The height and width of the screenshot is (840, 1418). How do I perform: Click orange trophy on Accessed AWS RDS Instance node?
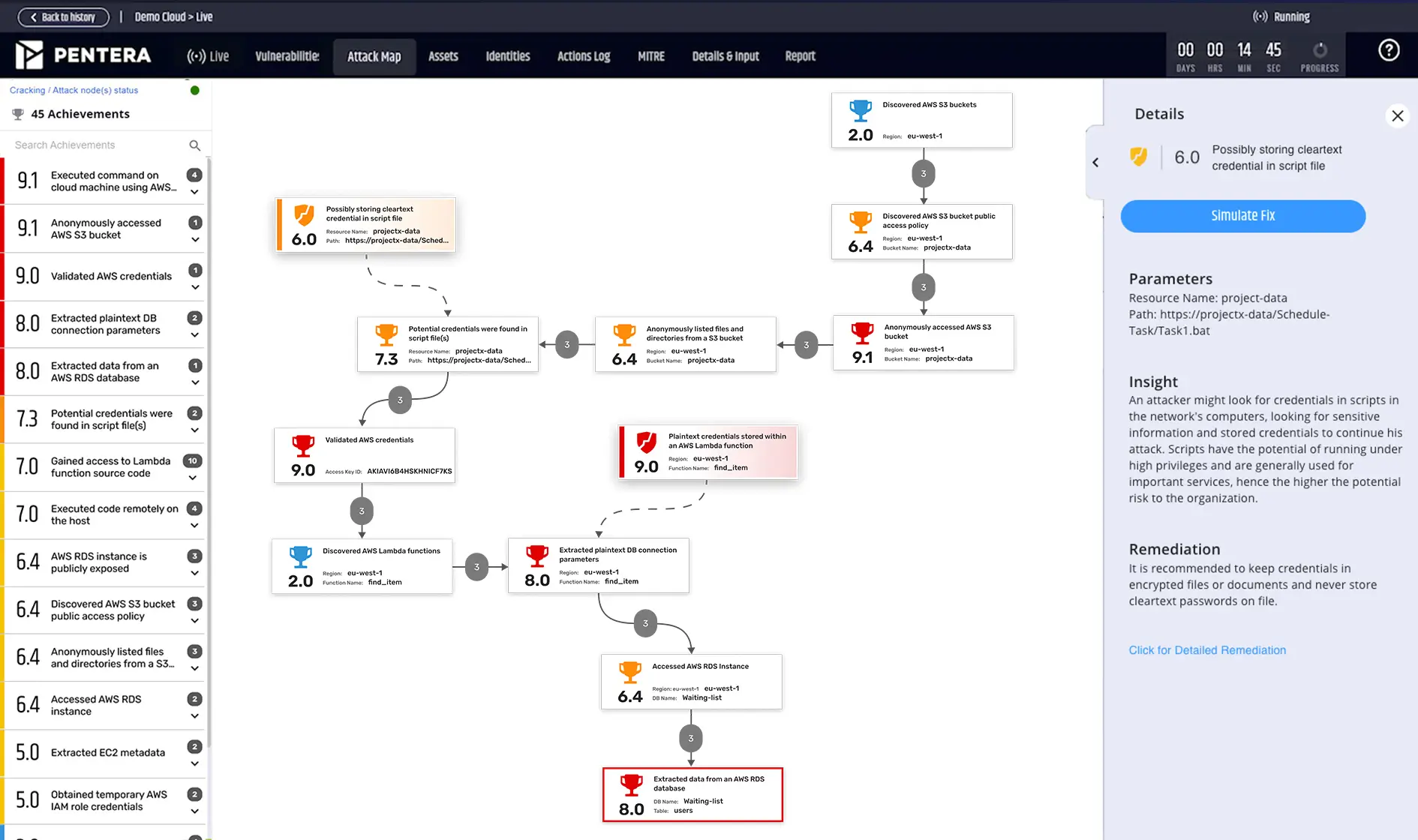[630, 672]
